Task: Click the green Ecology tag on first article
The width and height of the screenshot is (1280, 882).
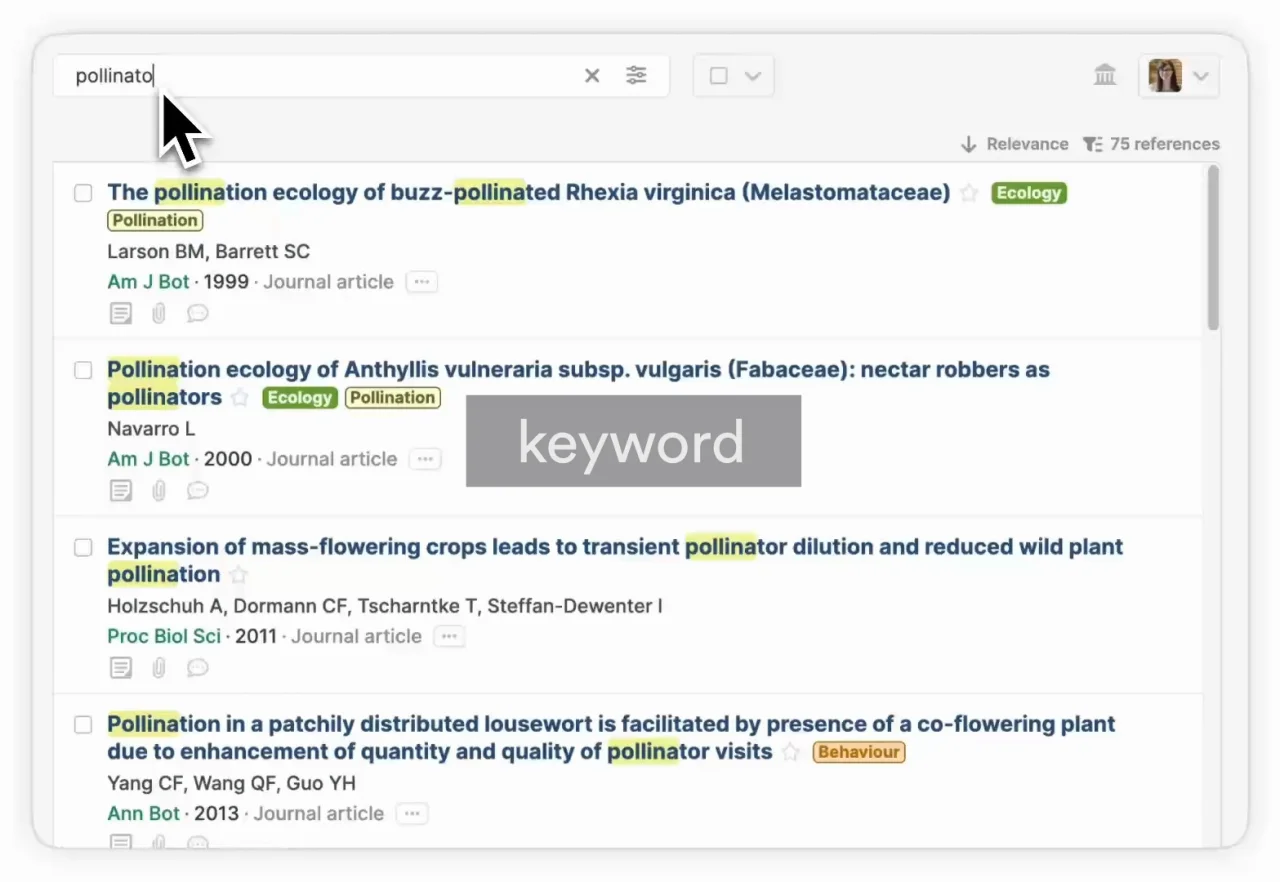Action: point(1029,193)
